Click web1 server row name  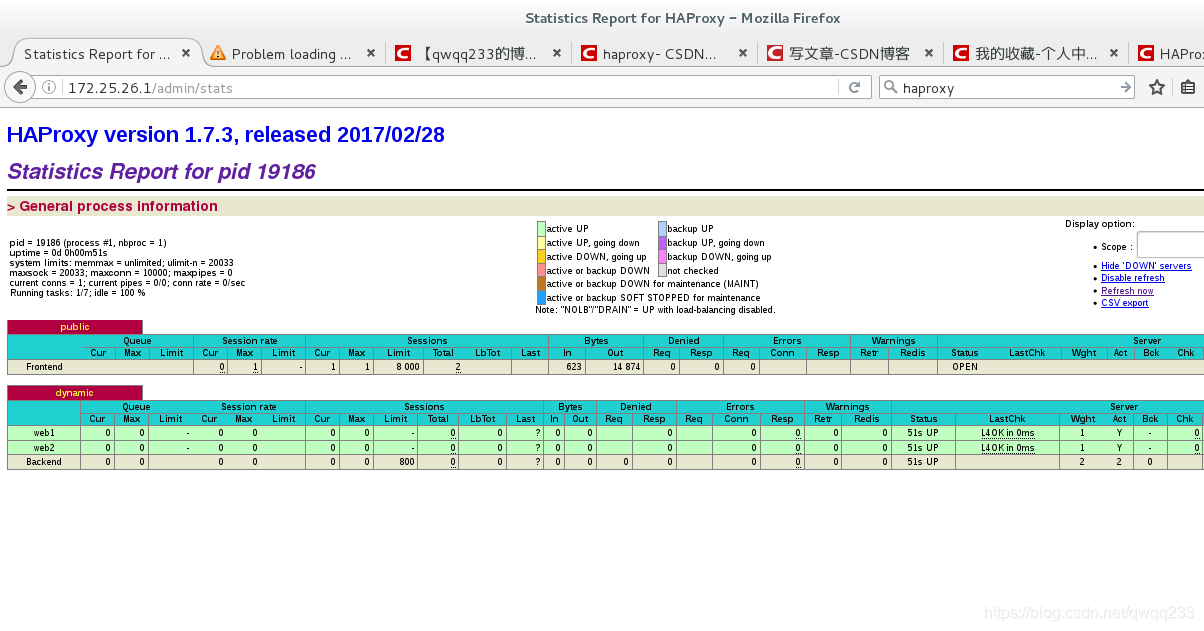(x=44, y=433)
